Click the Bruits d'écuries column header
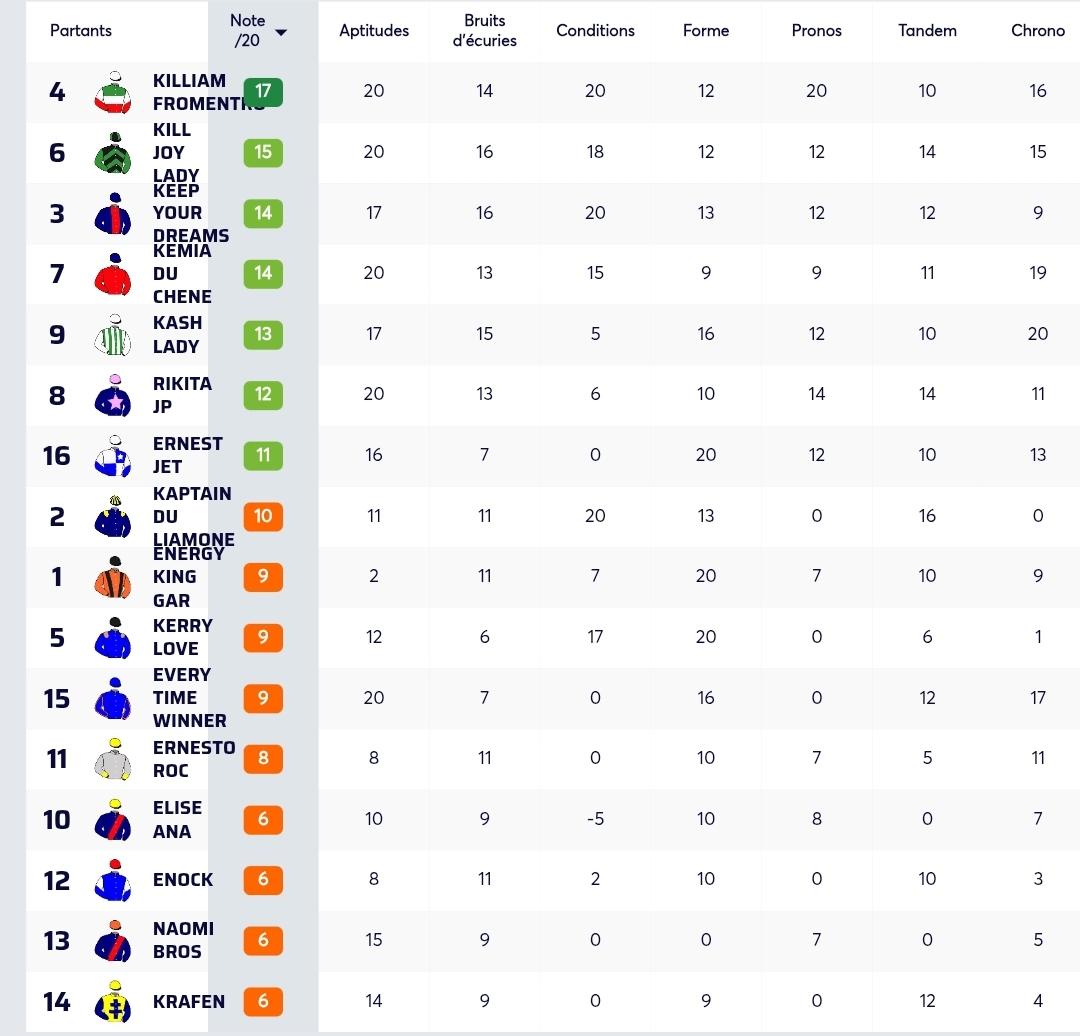 (x=484, y=30)
